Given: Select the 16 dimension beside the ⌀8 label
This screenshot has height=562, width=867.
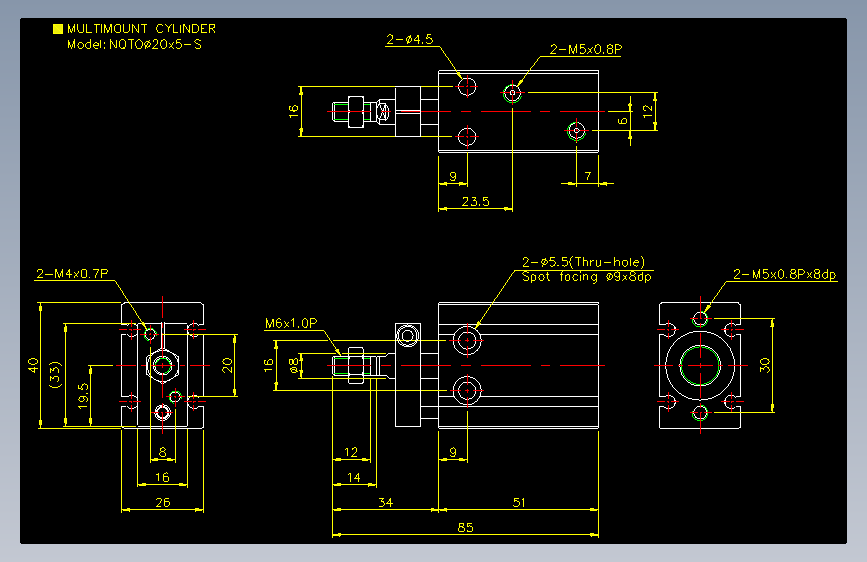Looking at the screenshot, I should [x=268, y=365].
